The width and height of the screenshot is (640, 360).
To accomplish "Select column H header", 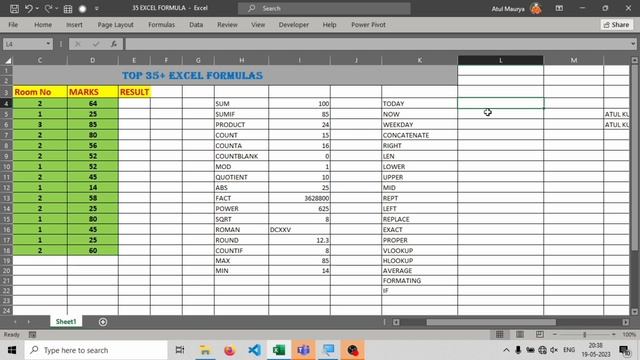I will (x=241, y=60).
